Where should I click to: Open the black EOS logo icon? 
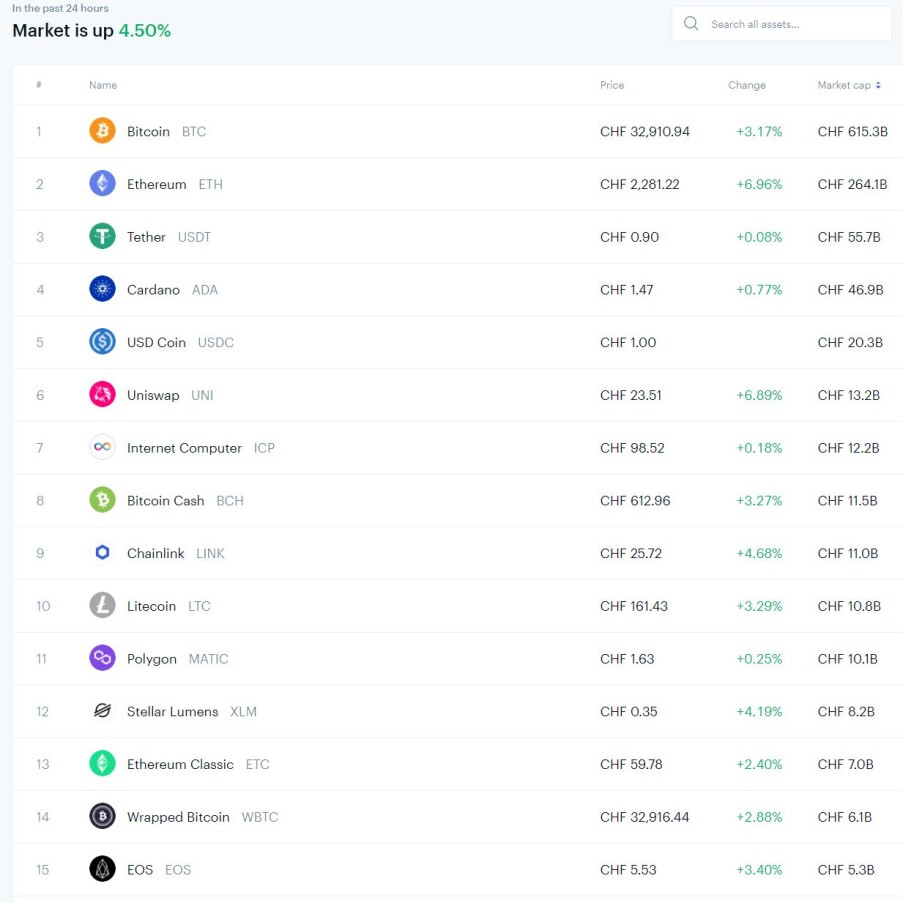click(x=102, y=869)
